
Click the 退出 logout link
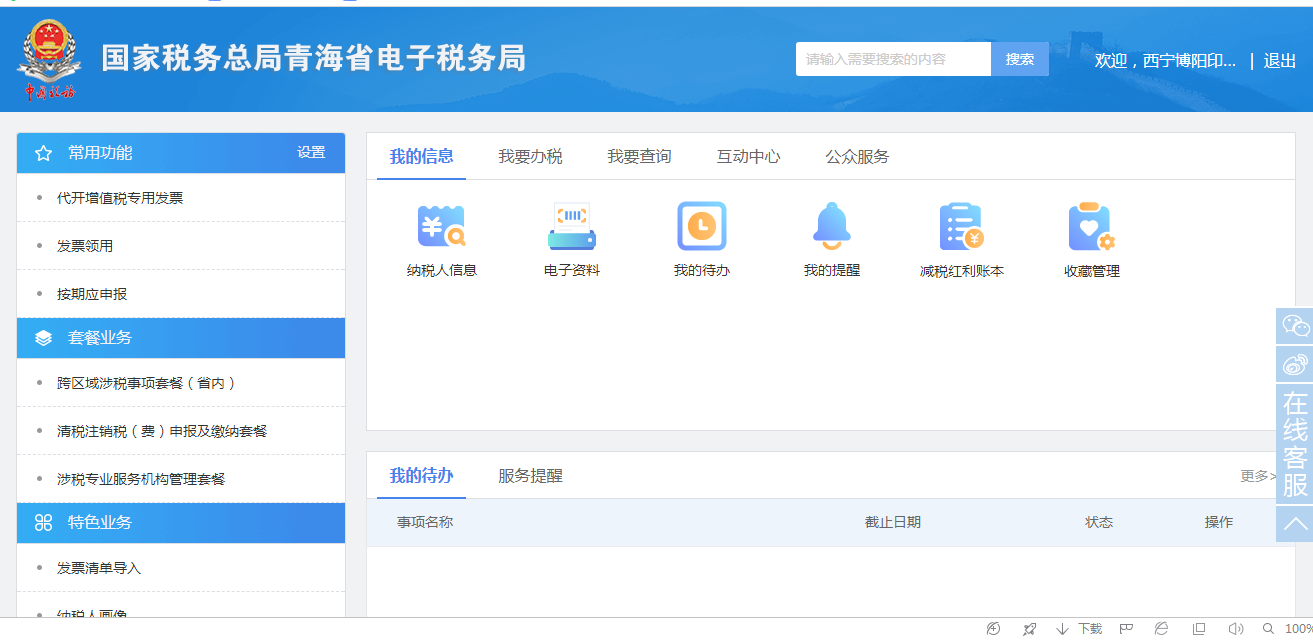pyautogui.click(x=1279, y=61)
